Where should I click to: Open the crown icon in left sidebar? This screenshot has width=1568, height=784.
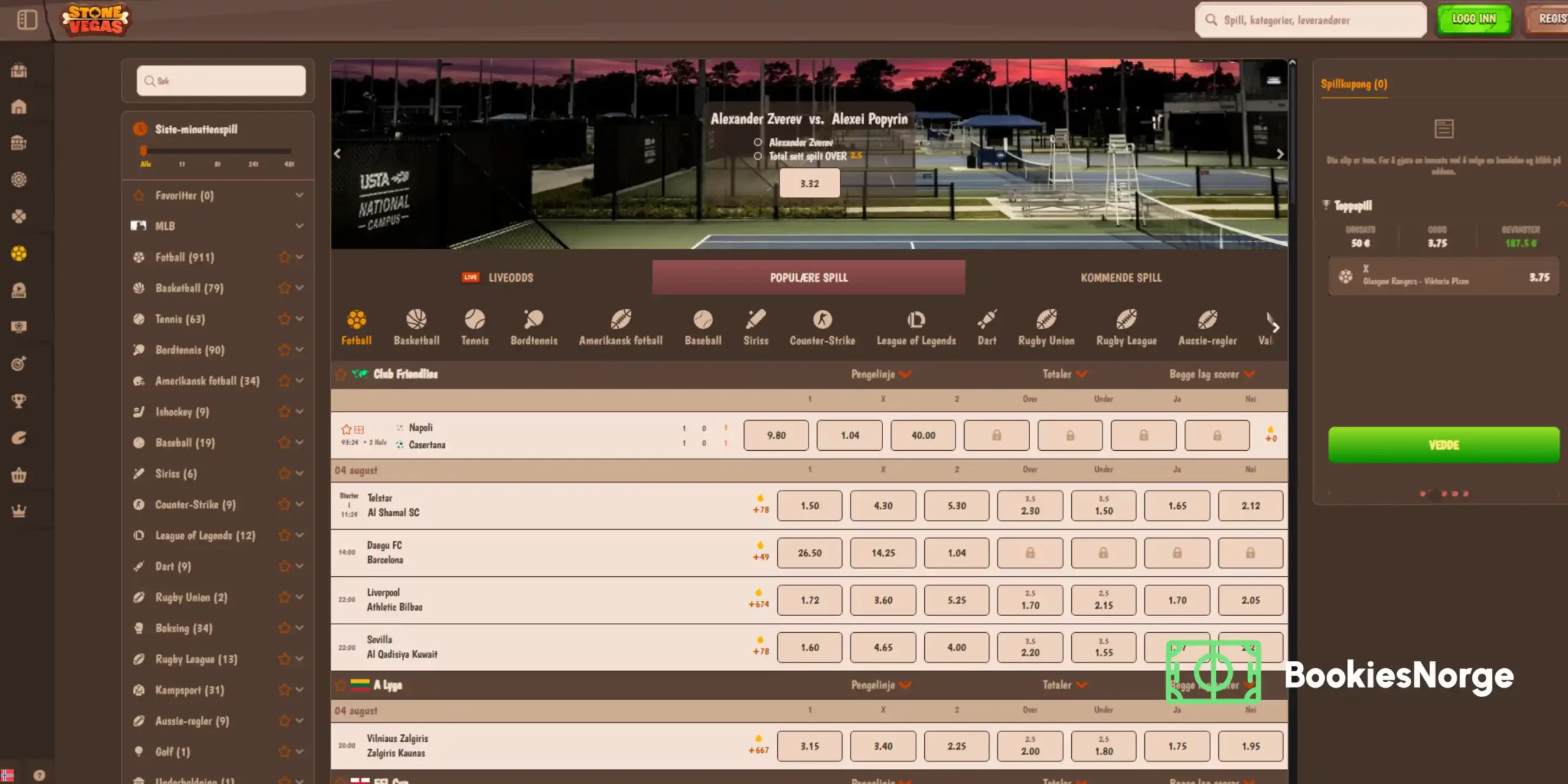click(x=19, y=511)
